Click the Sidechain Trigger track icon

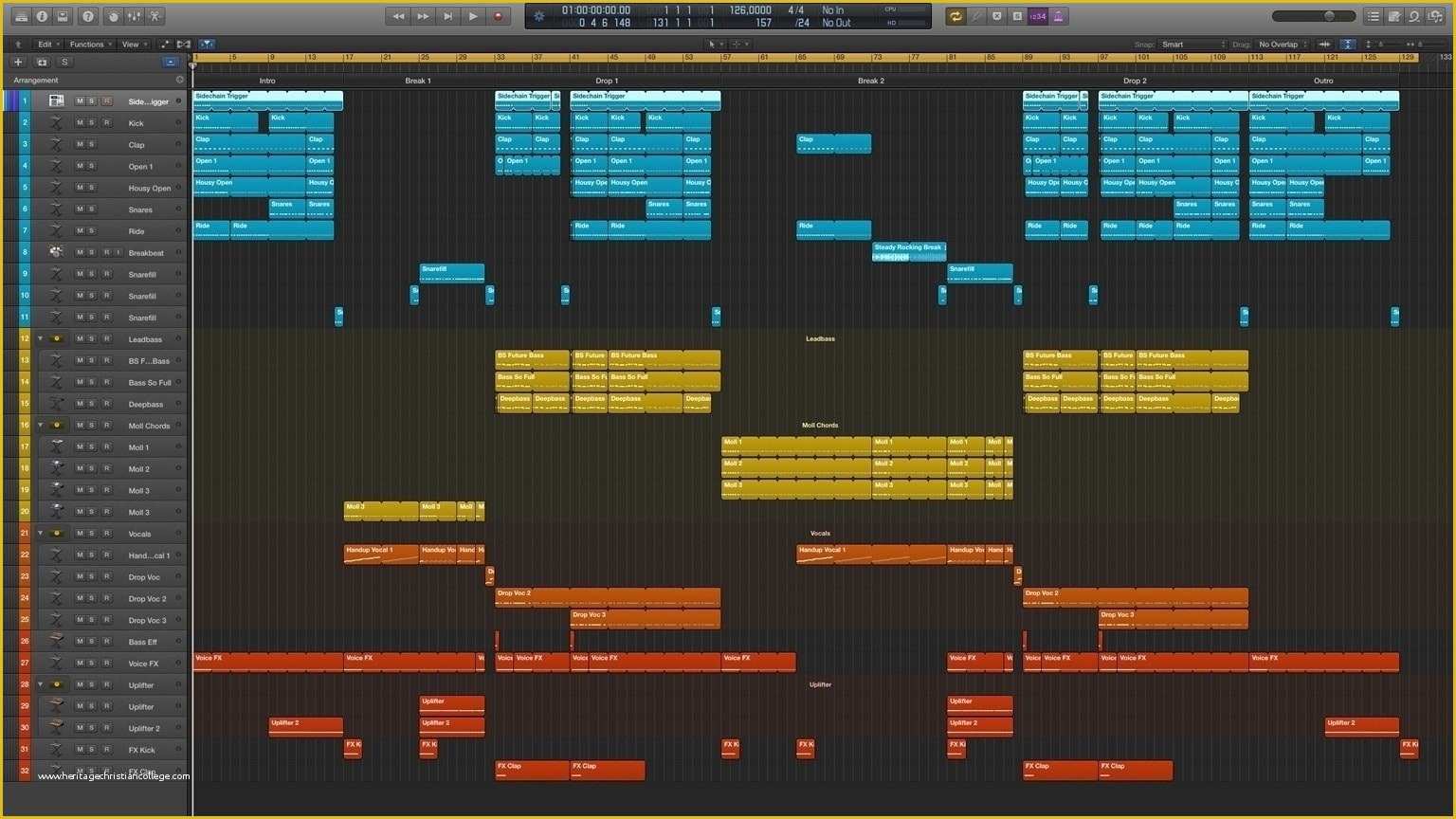[x=56, y=100]
